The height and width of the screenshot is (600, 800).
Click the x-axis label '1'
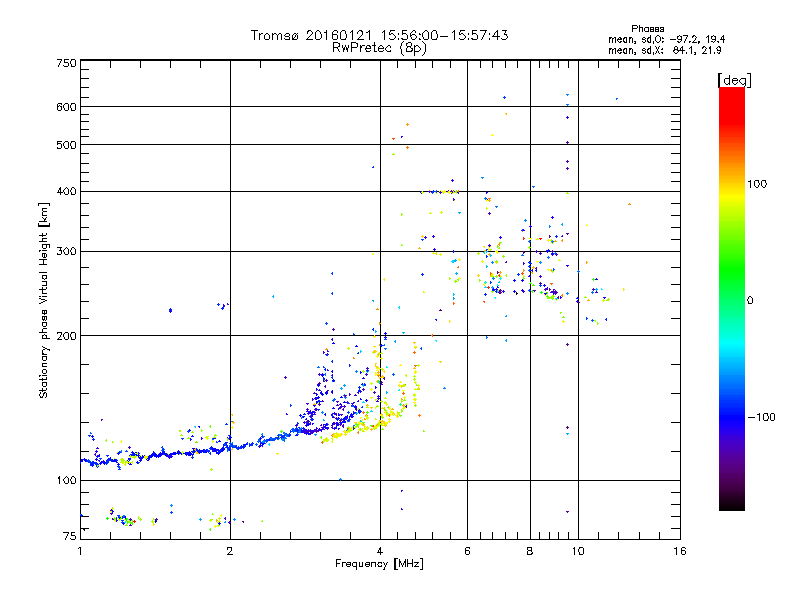[80, 551]
